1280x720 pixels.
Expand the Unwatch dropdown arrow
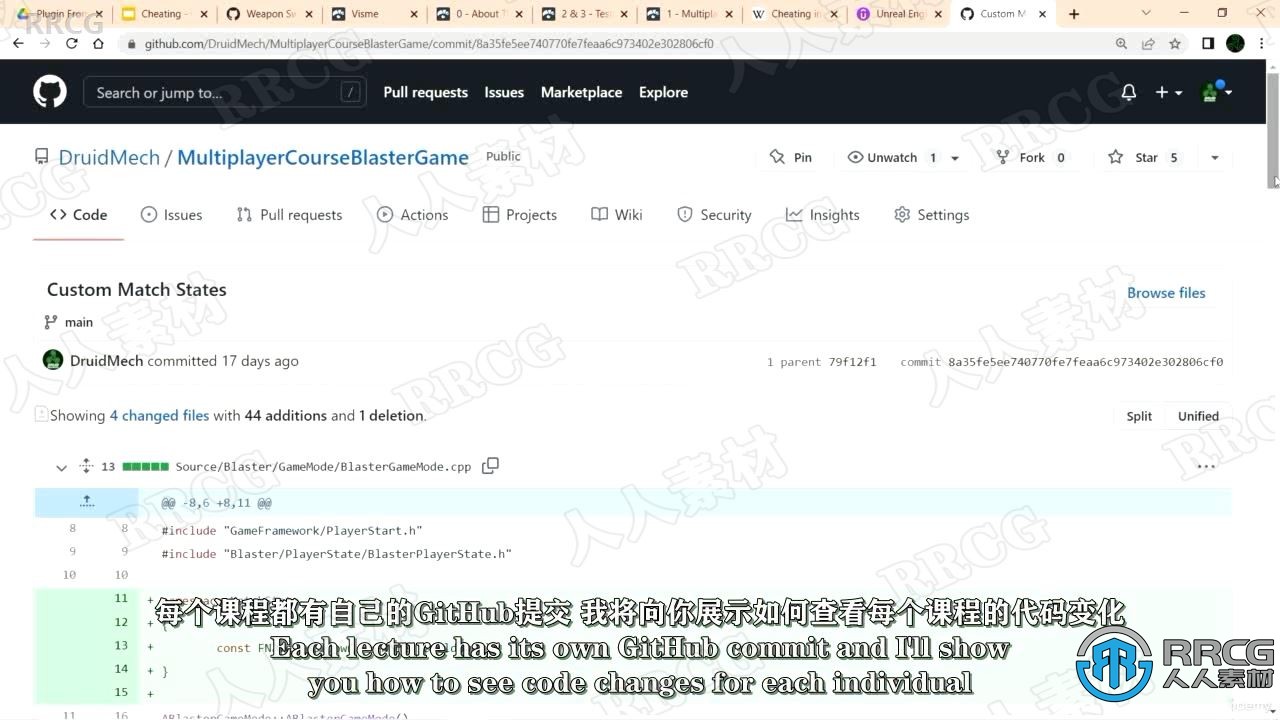tap(955, 158)
